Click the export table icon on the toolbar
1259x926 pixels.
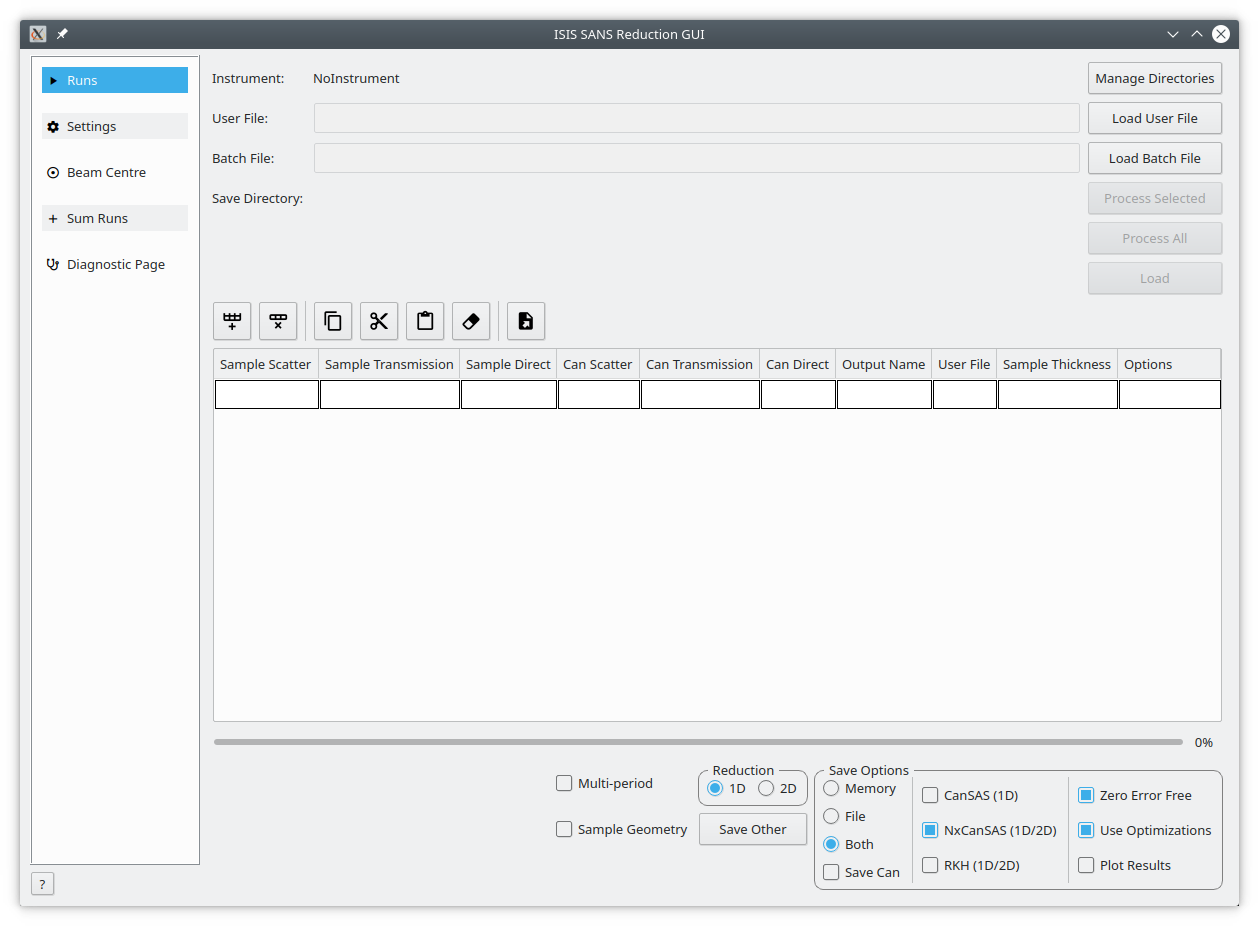point(525,321)
